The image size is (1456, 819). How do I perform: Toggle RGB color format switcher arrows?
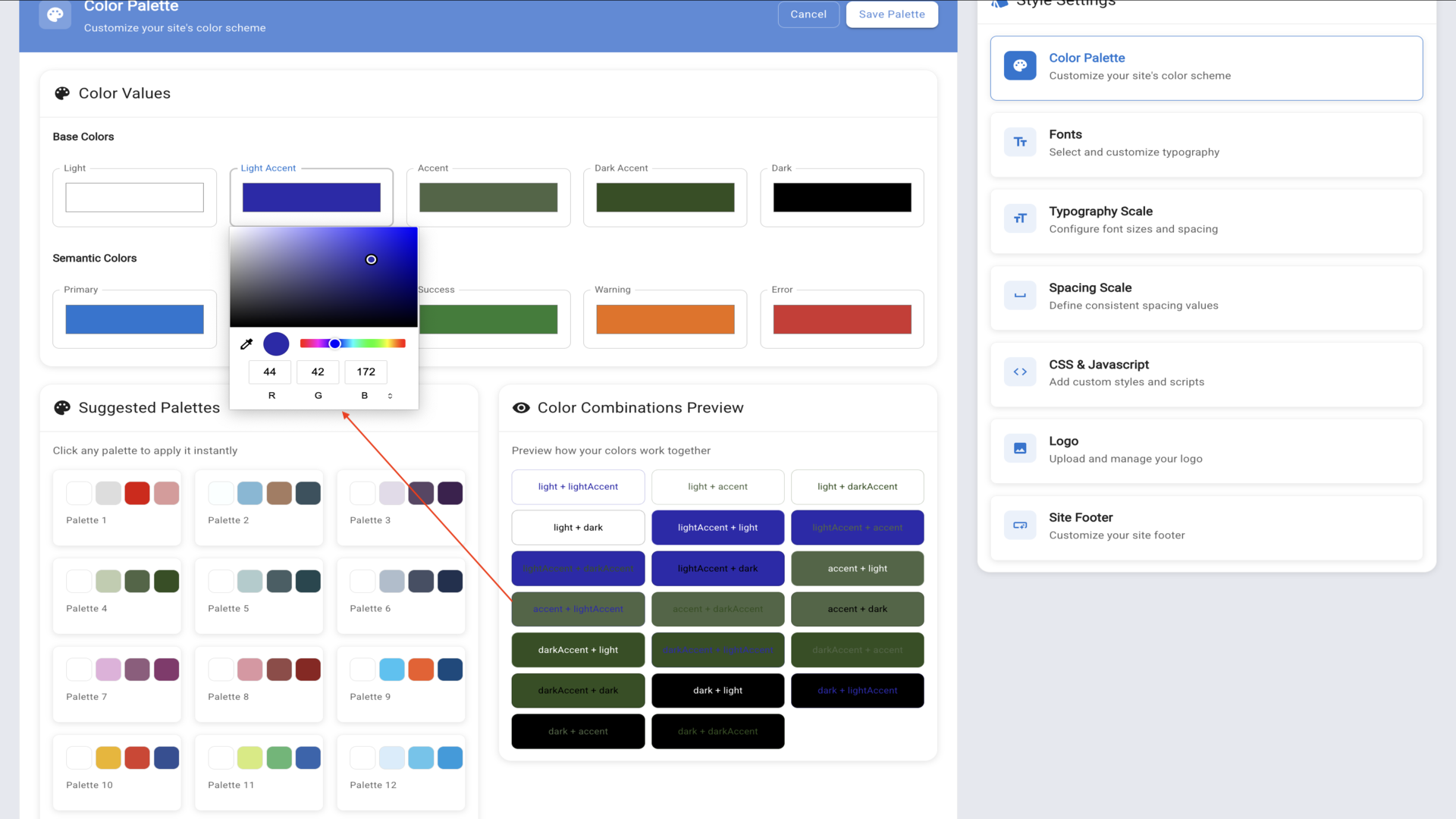[390, 396]
